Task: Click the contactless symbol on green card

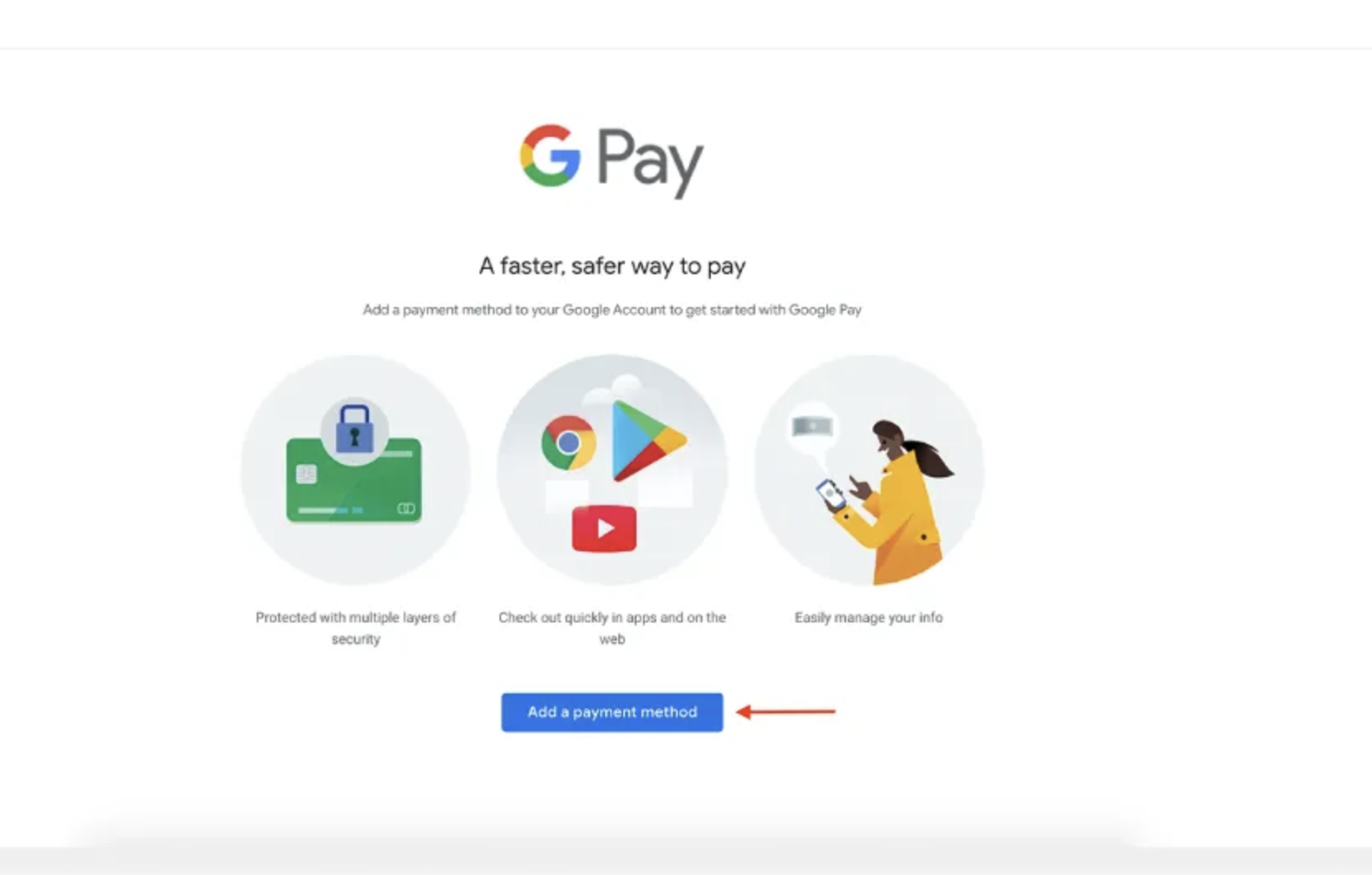Action: (406, 508)
